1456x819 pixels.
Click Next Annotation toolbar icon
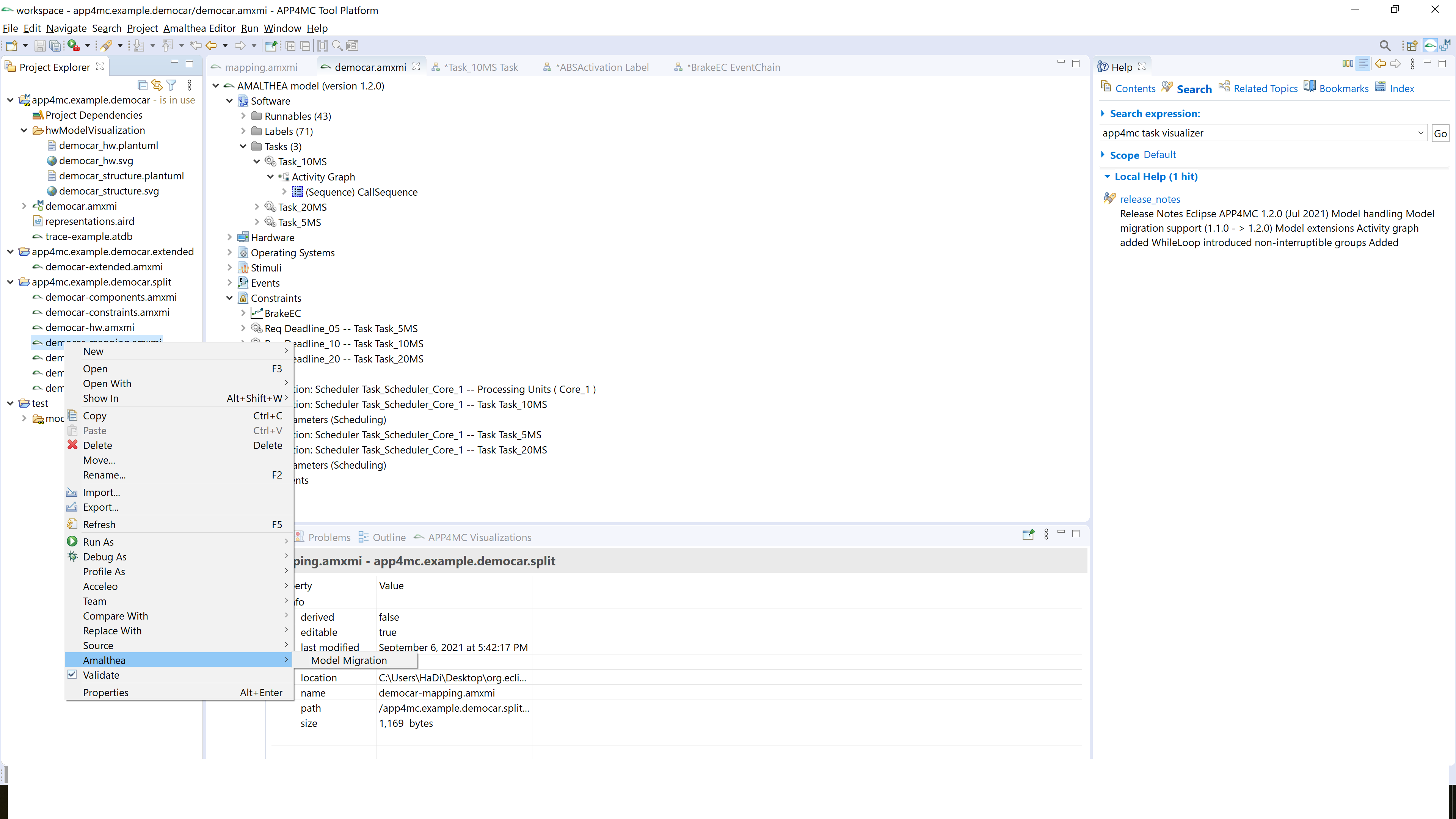138,46
